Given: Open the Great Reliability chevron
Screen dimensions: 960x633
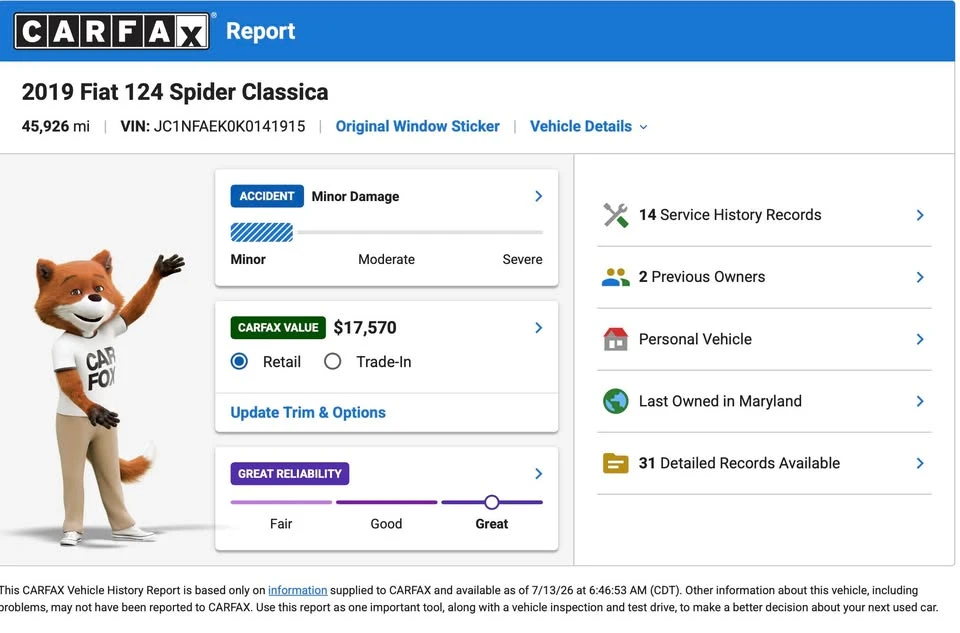Looking at the screenshot, I should coord(539,473).
